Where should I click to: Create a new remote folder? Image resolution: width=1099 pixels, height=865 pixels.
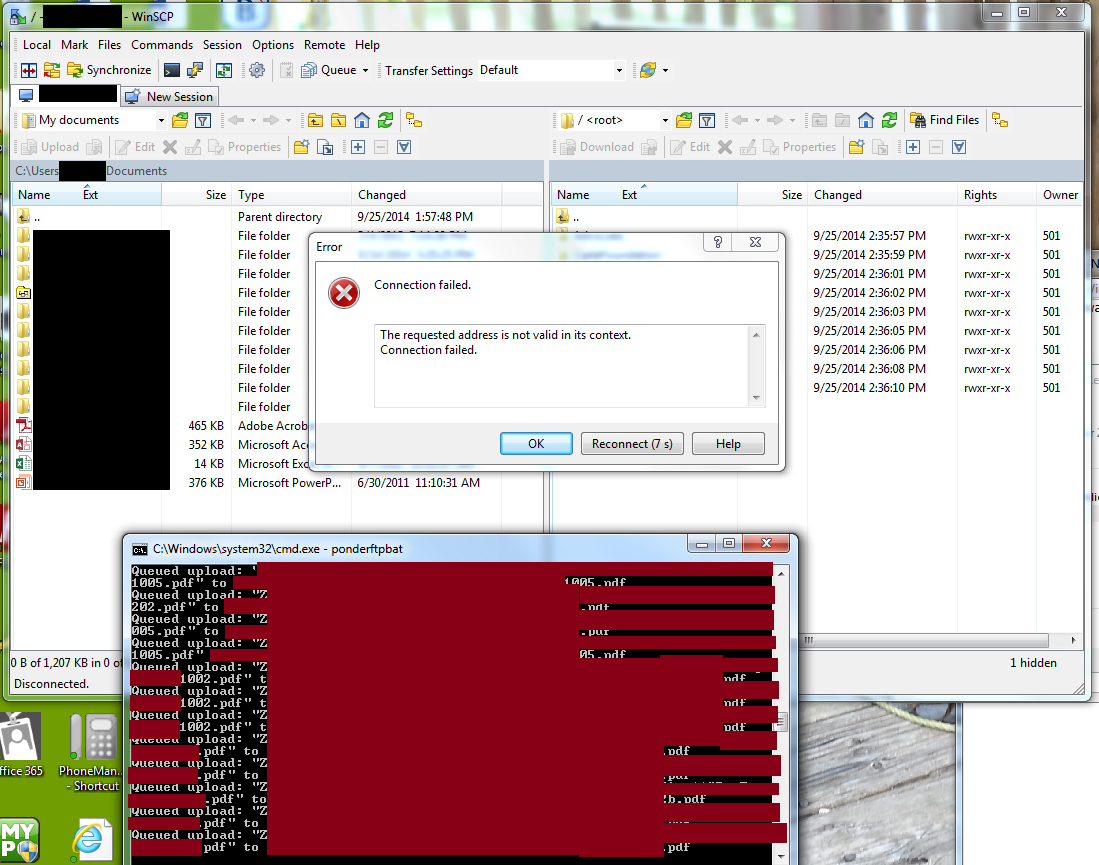click(856, 147)
